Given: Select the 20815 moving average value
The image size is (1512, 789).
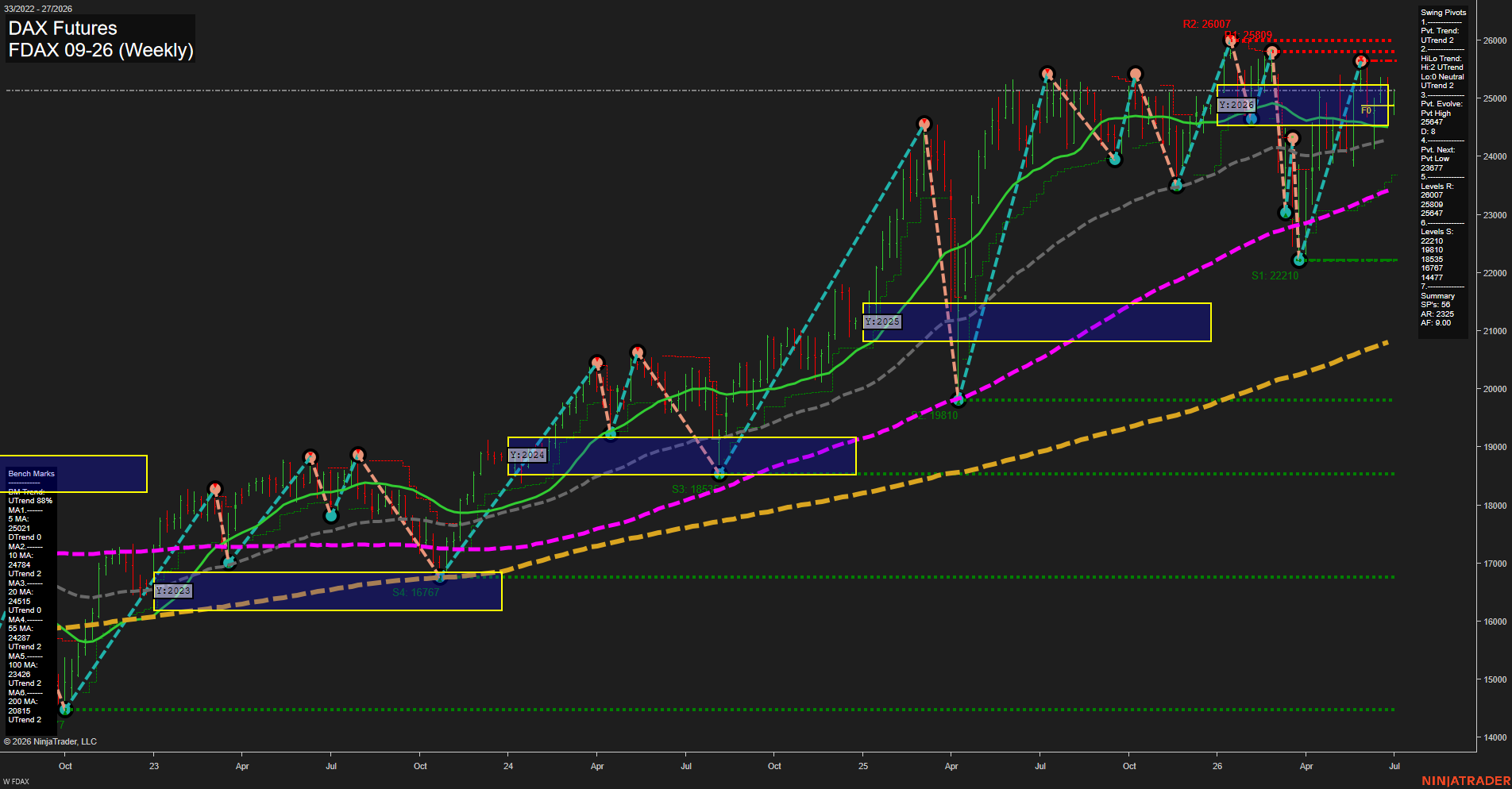Looking at the screenshot, I should 19,711.
